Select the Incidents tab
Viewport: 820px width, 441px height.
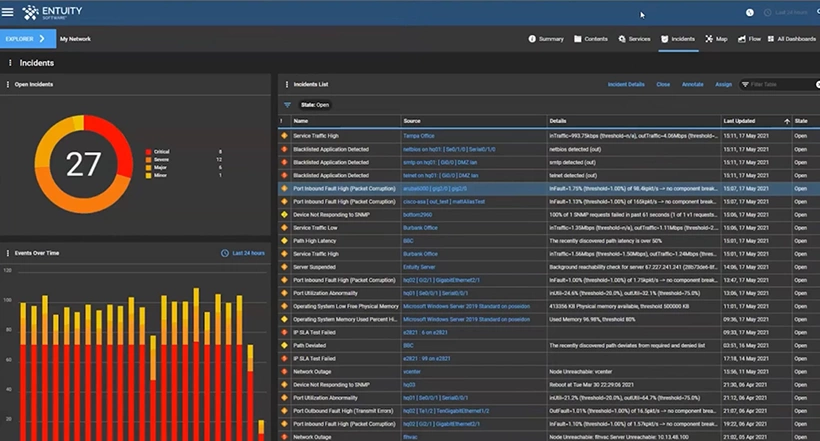(x=678, y=39)
